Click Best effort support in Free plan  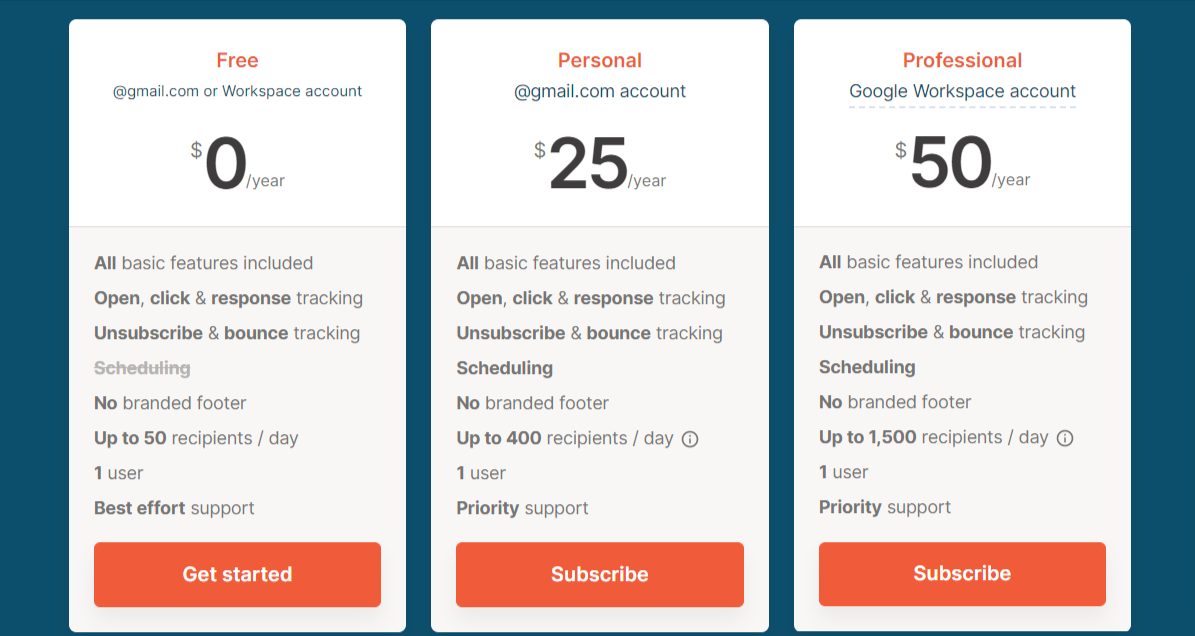pyautogui.click(x=174, y=508)
